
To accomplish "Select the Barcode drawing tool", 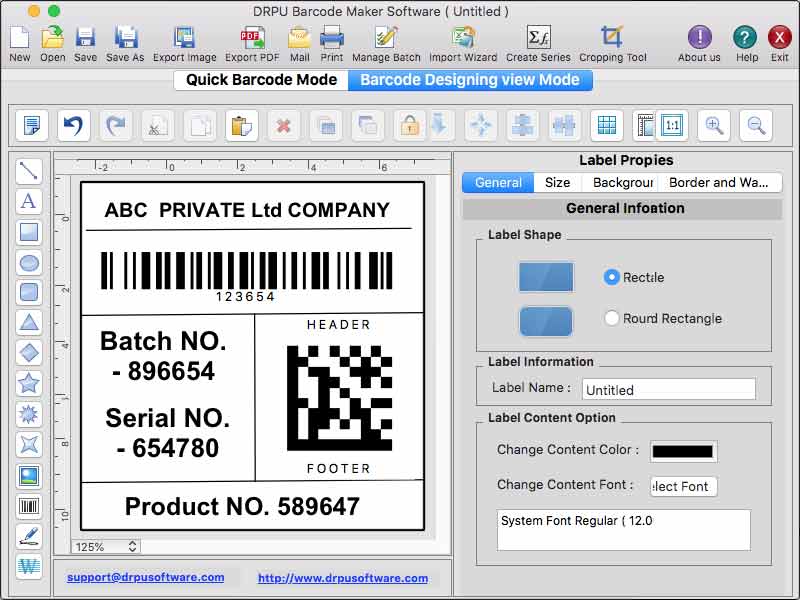I will click(x=28, y=503).
